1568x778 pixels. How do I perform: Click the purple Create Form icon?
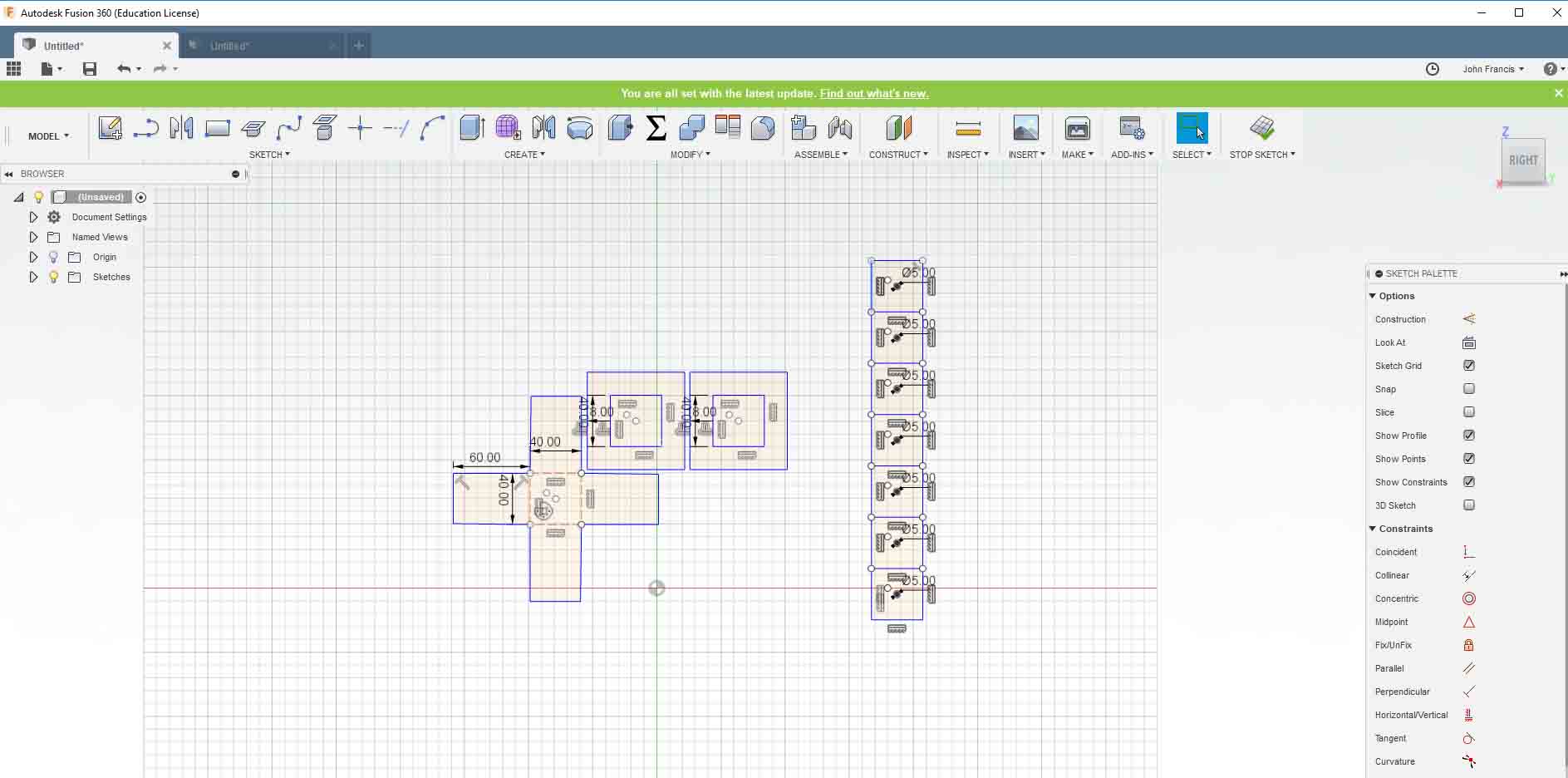pos(508,128)
